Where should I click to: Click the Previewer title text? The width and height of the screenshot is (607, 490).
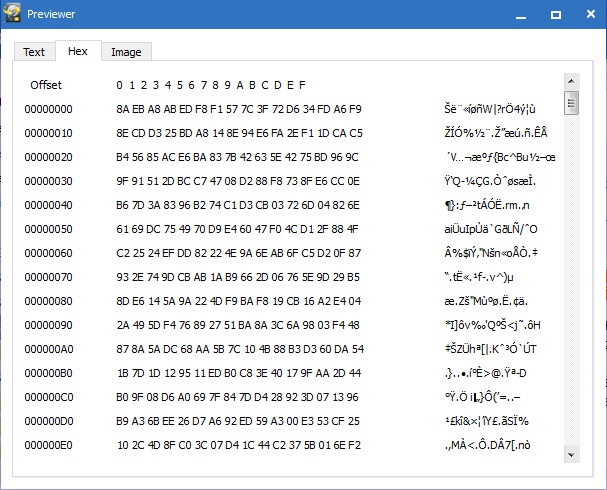click(51, 14)
